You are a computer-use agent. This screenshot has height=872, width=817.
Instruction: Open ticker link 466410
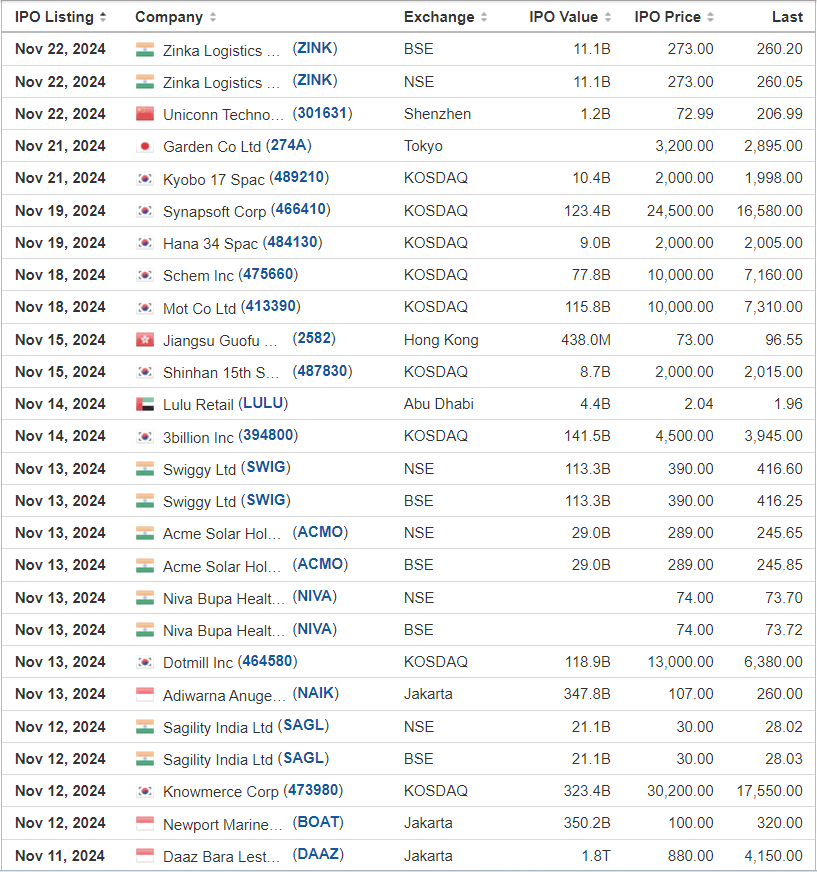[x=301, y=210]
